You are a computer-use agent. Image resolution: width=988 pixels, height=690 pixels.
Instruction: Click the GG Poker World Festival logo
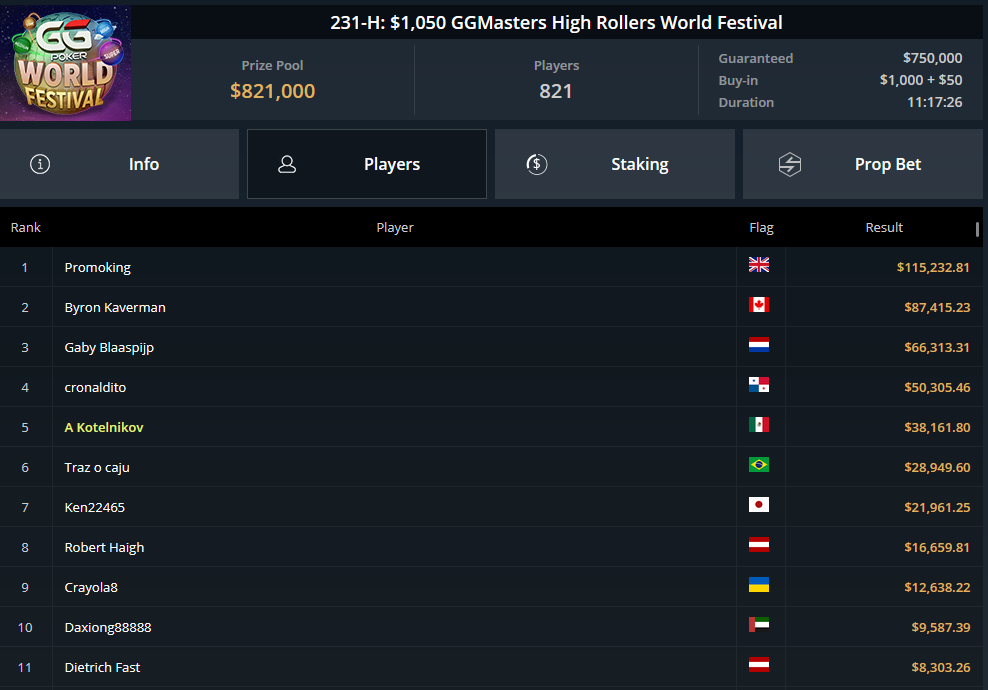coord(66,62)
